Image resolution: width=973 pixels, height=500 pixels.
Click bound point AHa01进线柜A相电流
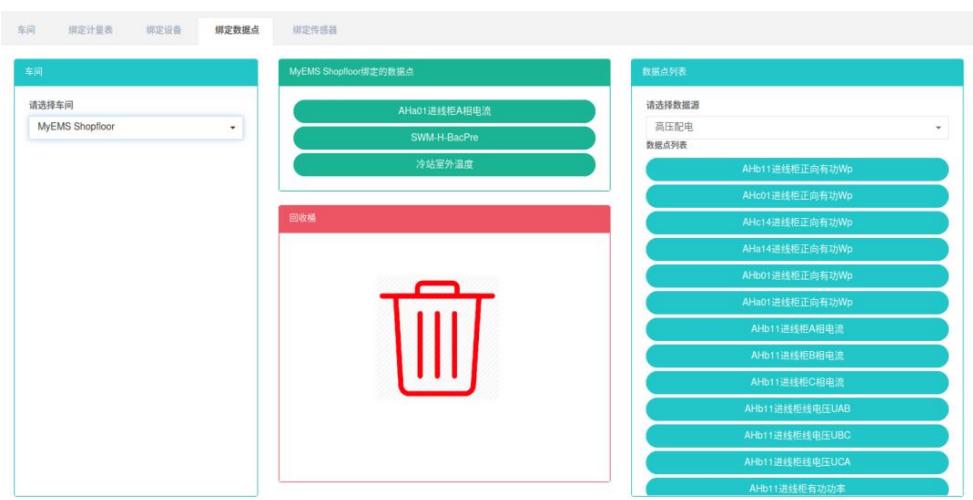click(444, 111)
